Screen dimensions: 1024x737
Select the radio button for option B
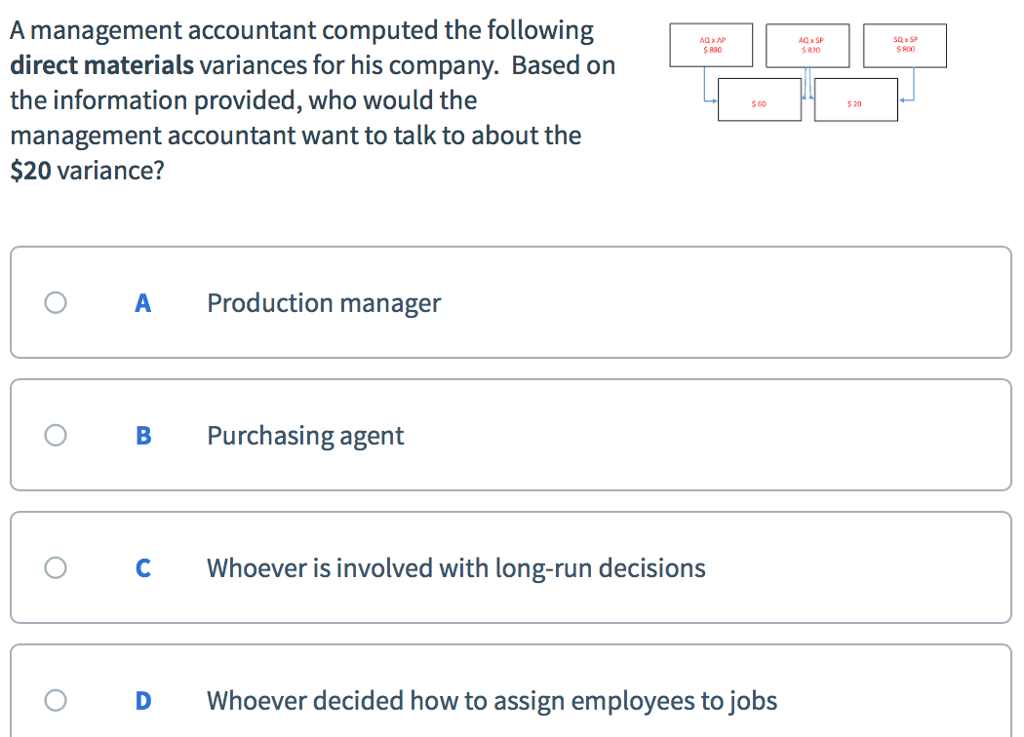55,435
